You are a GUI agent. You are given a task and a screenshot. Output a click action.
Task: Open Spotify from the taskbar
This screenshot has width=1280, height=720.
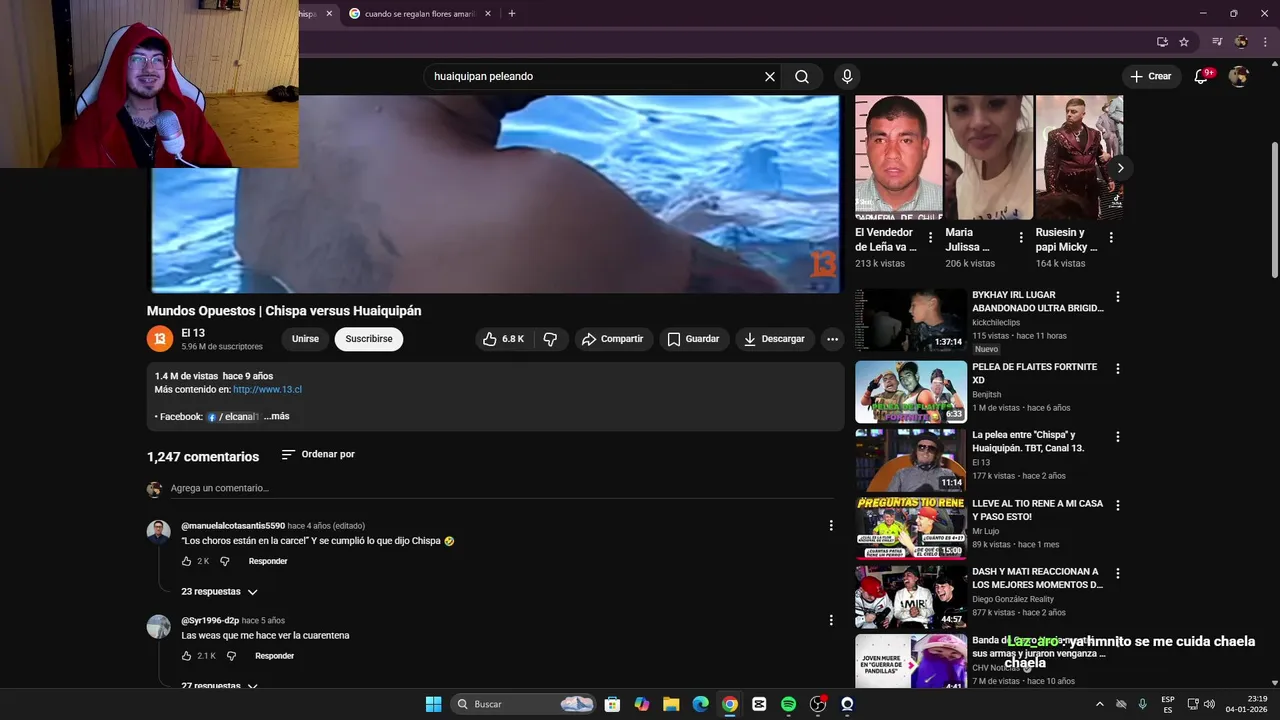(788, 704)
